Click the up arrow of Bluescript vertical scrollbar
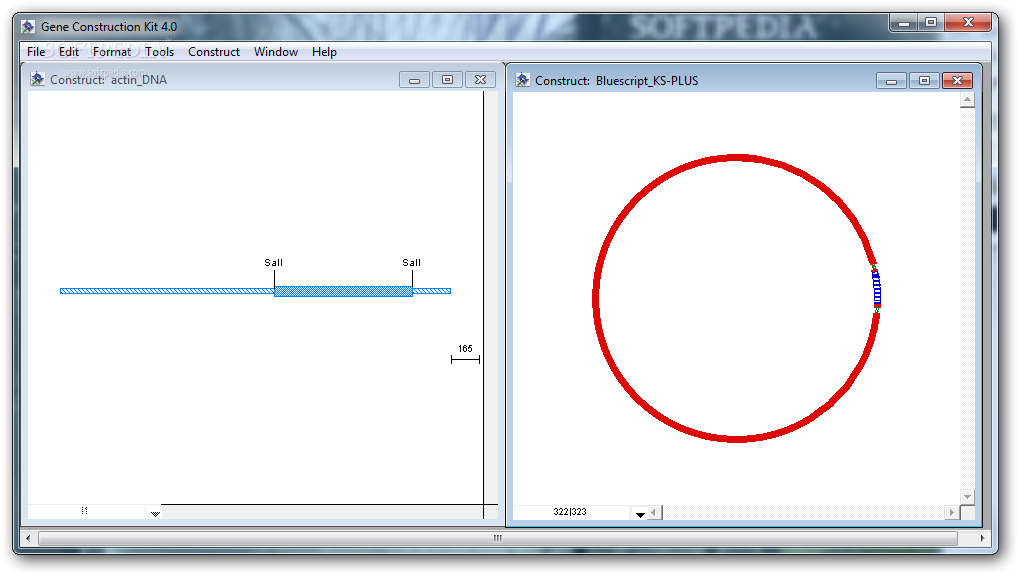The width and height of the screenshot is (1019, 575). (x=968, y=100)
